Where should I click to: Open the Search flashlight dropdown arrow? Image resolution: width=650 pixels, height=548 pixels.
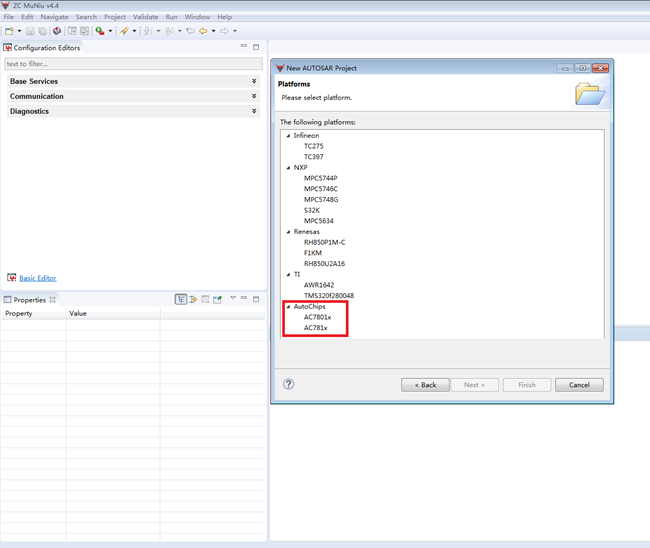point(134,31)
